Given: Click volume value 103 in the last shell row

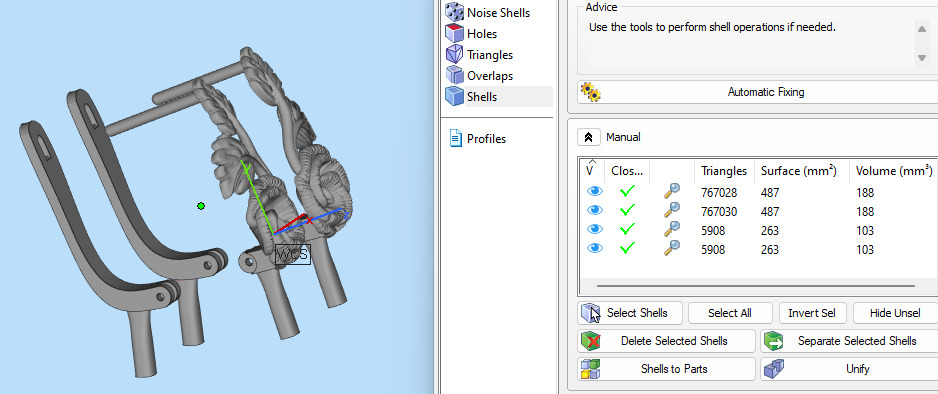Looking at the screenshot, I should click(x=865, y=250).
